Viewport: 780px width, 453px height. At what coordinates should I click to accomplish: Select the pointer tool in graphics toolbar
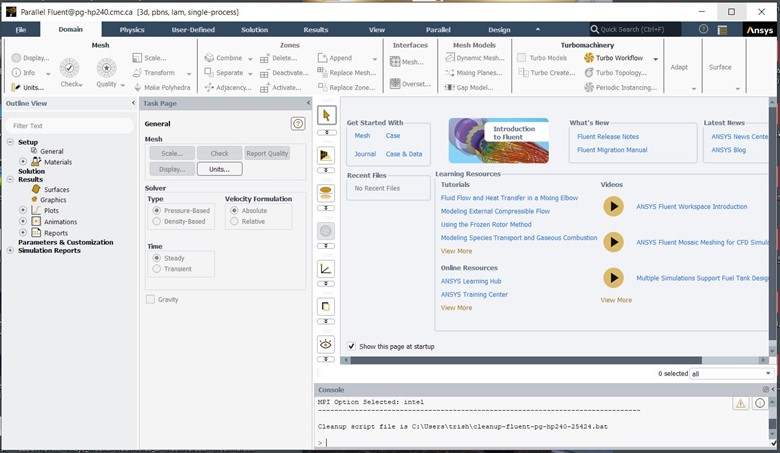tap(326, 115)
